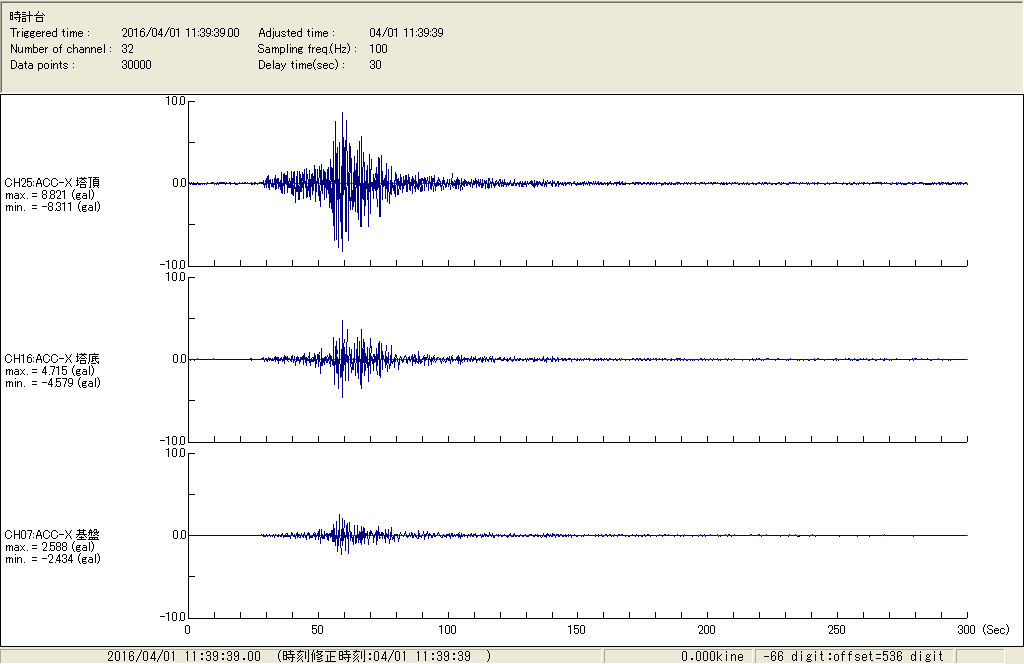
Task: Click the main burst of the CH16 waveform
Action: click(343, 358)
